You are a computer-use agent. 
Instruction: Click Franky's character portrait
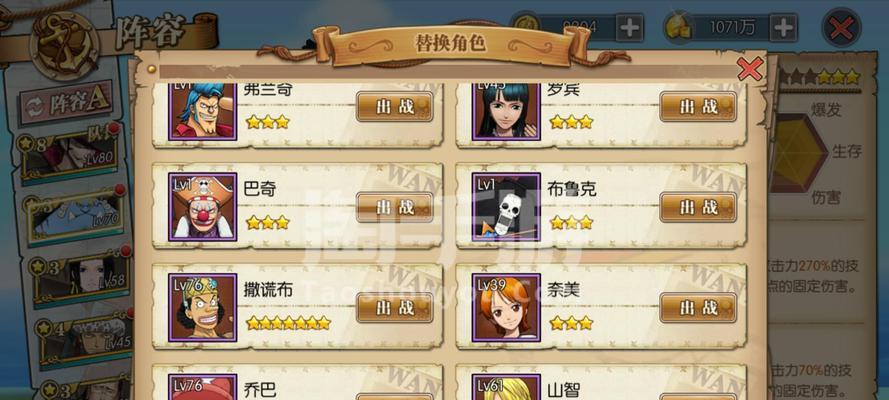(x=202, y=111)
